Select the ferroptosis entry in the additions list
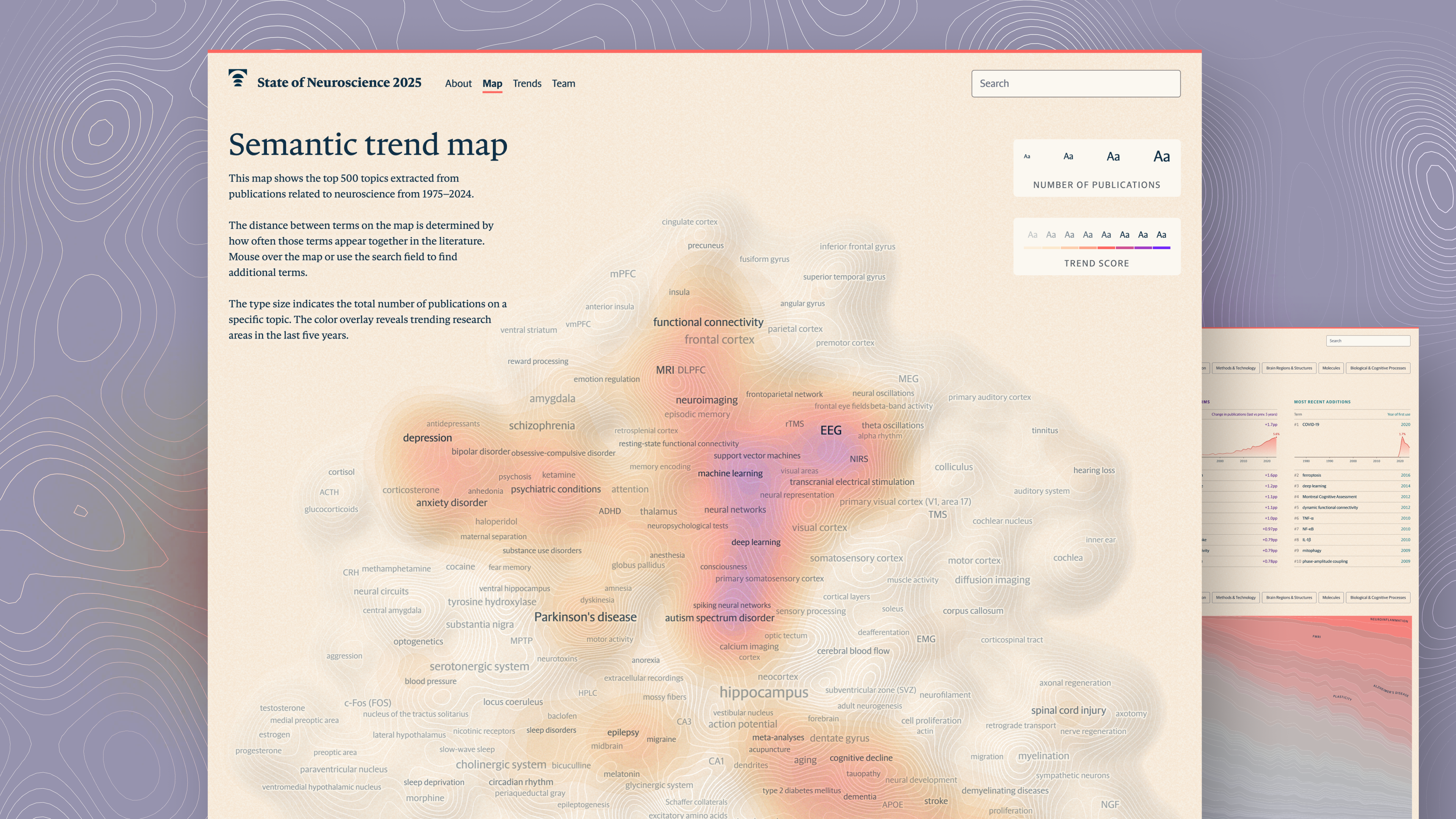 click(1312, 475)
